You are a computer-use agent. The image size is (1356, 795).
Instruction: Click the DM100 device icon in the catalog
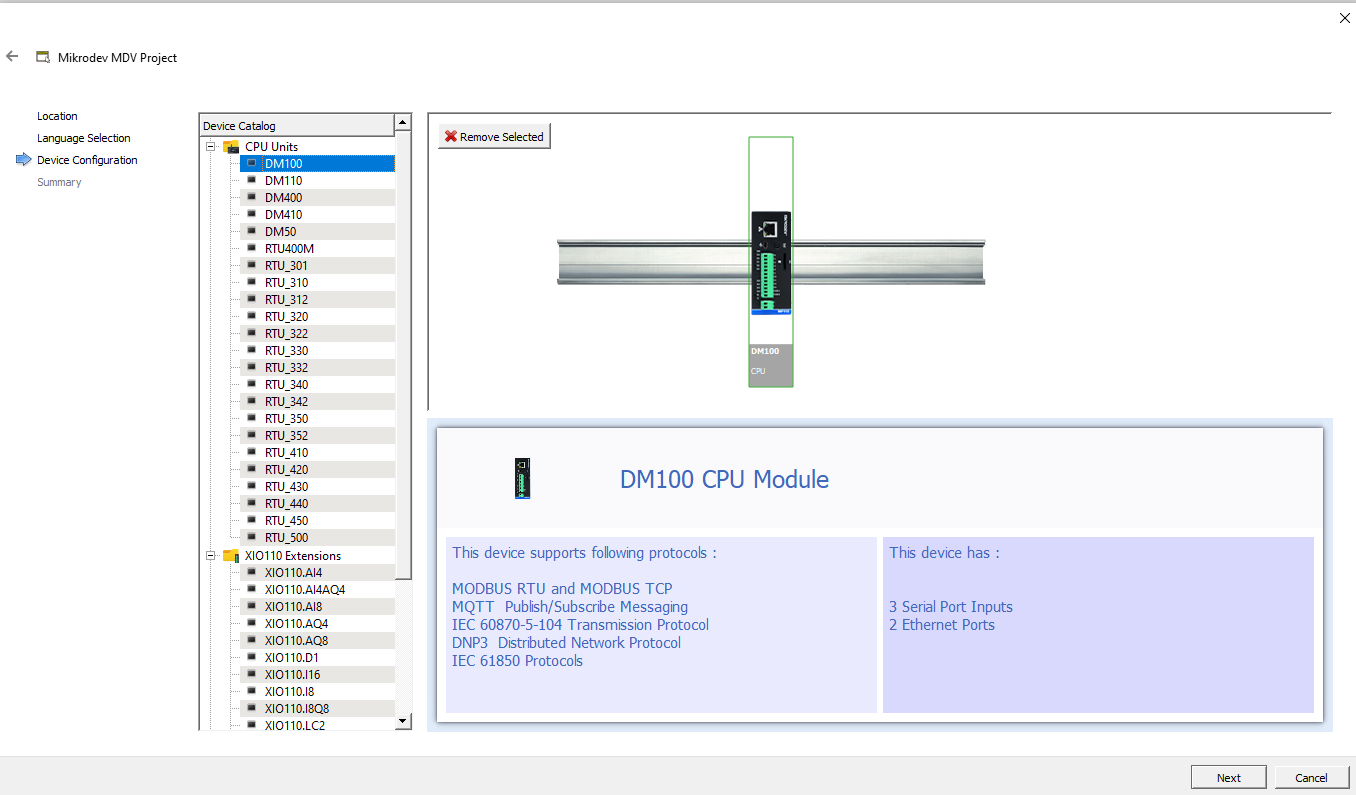pos(252,163)
